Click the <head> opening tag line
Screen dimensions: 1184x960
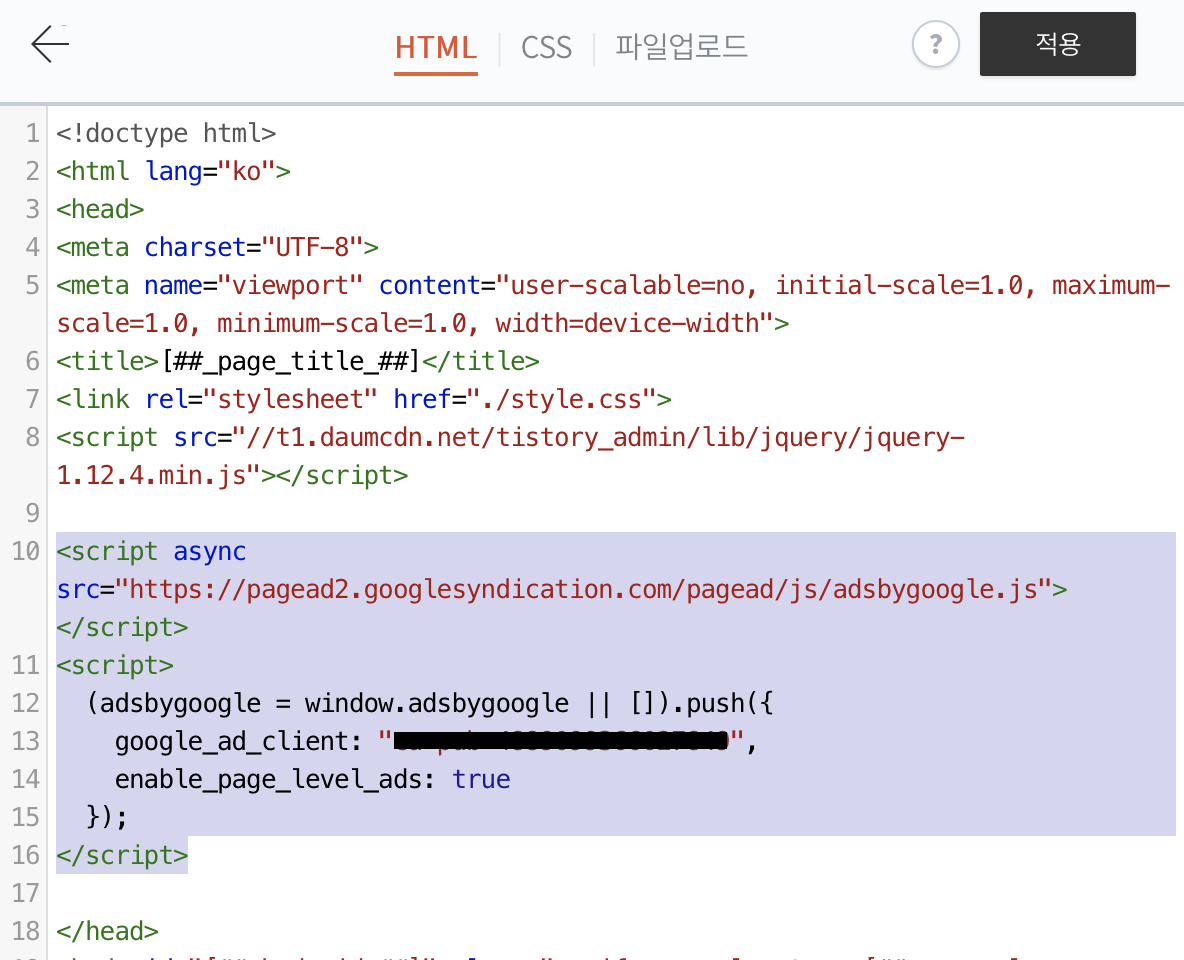click(x=100, y=209)
